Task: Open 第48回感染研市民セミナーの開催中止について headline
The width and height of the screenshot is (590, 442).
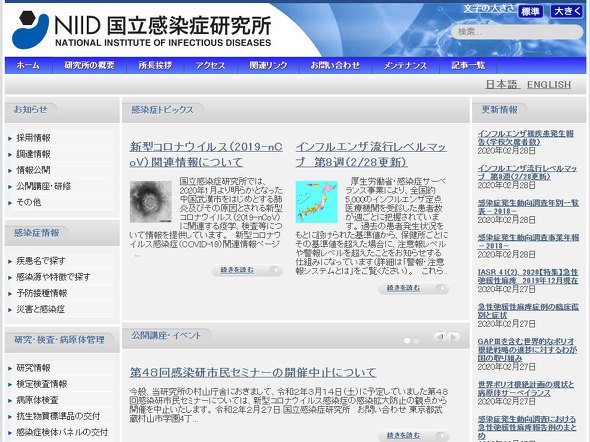Action: pos(253,372)
